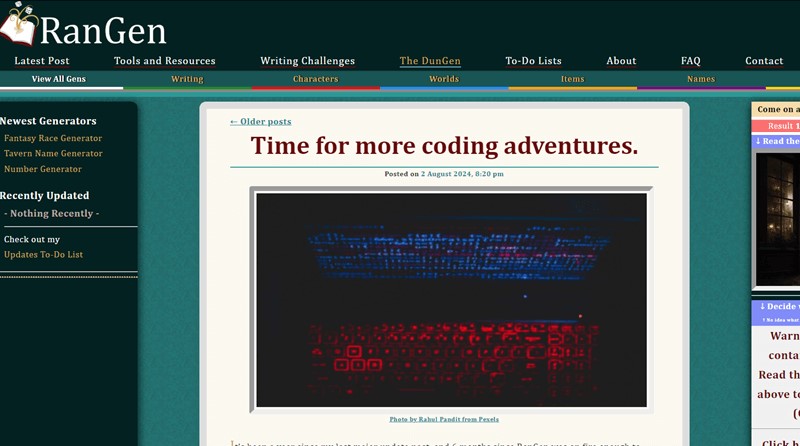The image size is (800, 446).
Task: Click the post title Time for more coding adventures
Action: pyautogui.click(x=444, y=146)
